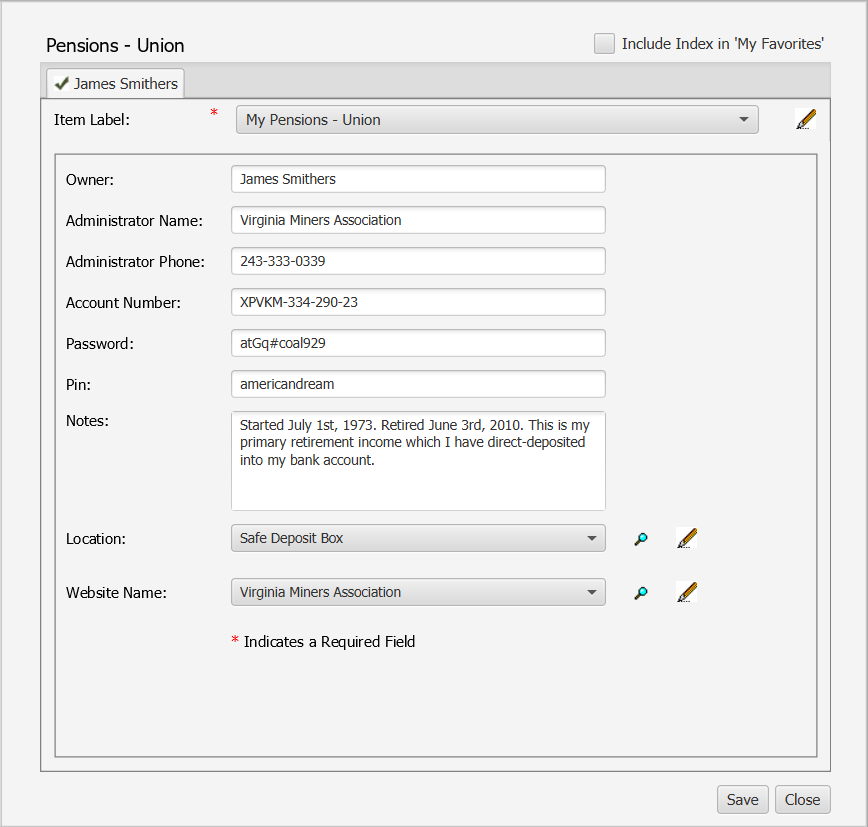Screen dimensions: 868x827
Task: Click inside the Password field
Action: coord(418,343)
